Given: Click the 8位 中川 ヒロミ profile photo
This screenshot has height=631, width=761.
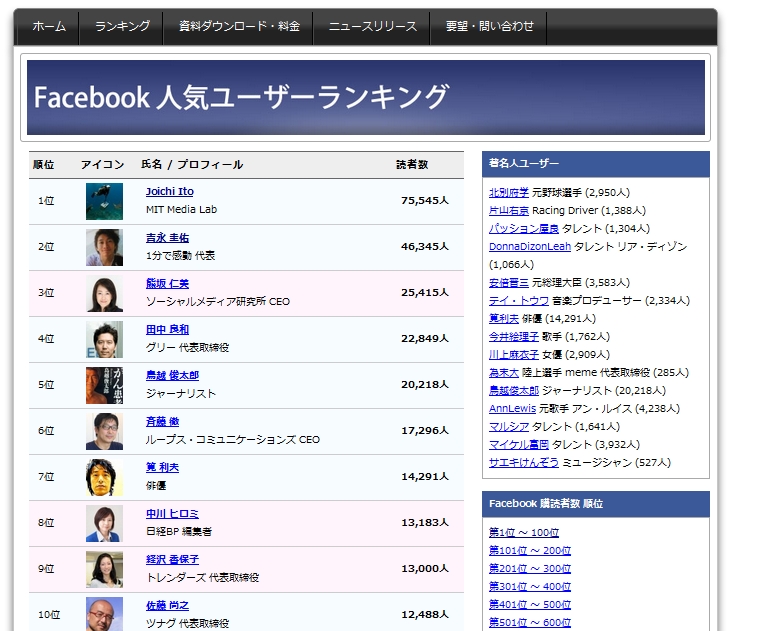Looking at the screenshot, I should tap(104, 523).
